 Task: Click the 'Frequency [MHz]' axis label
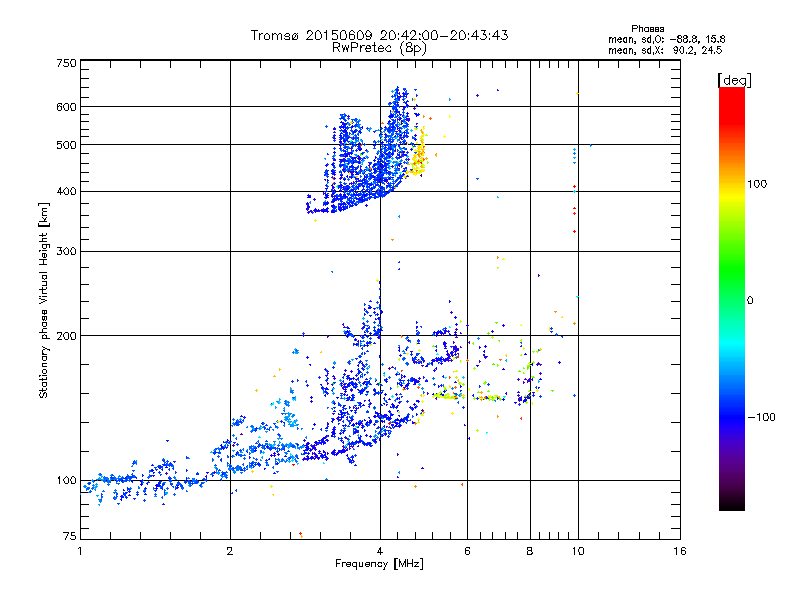coord(379,564)
